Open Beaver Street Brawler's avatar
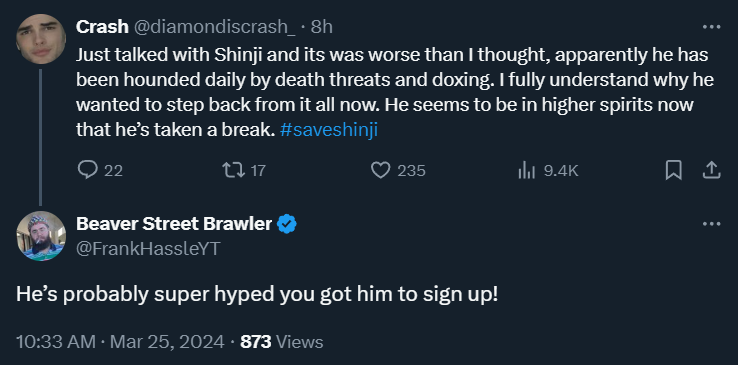Image resolution: width=738 pixels, height=365 pixels. click(40, 236)
